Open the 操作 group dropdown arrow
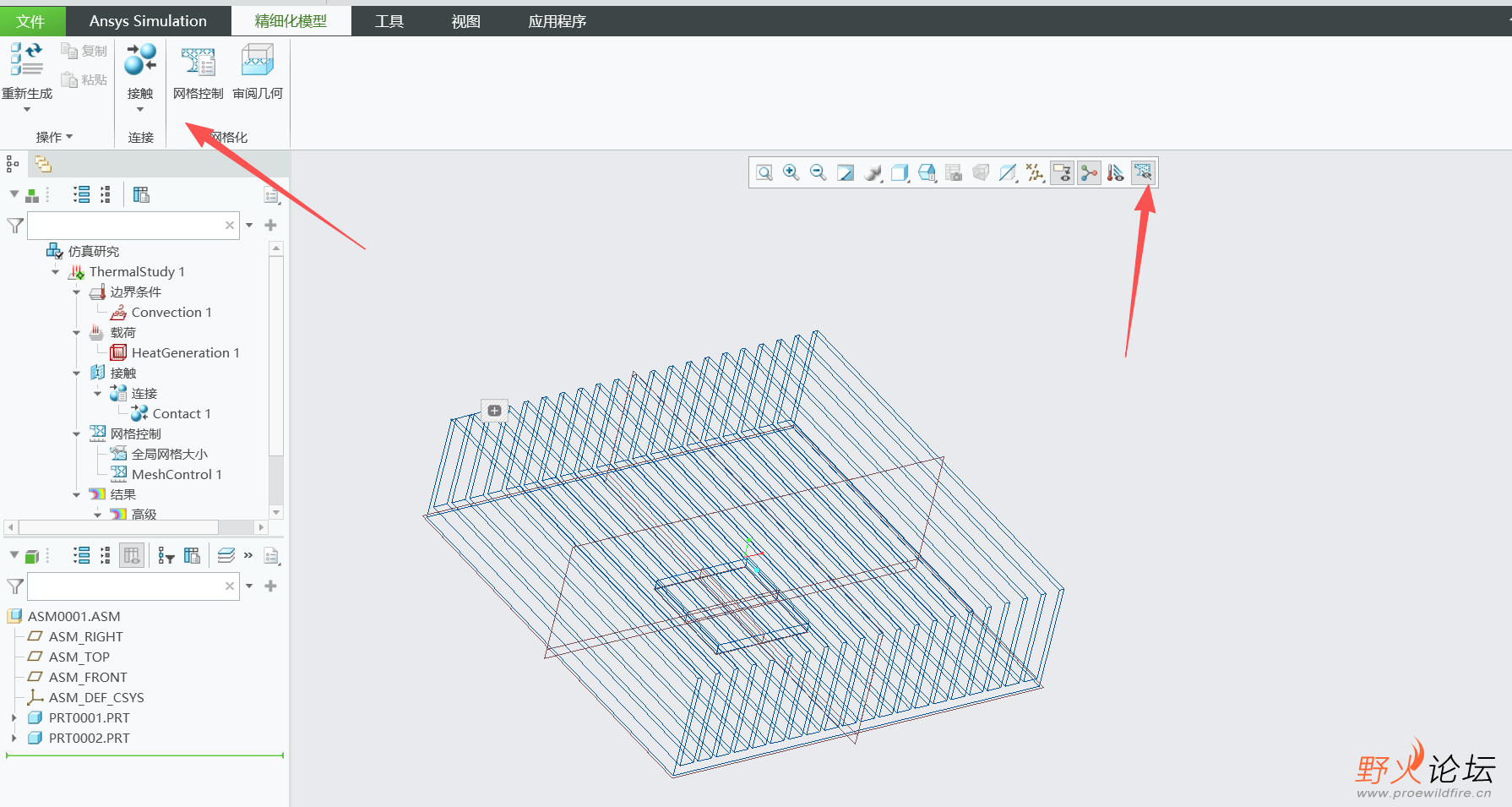1512x807 pixels. click(x=69, y=137)
